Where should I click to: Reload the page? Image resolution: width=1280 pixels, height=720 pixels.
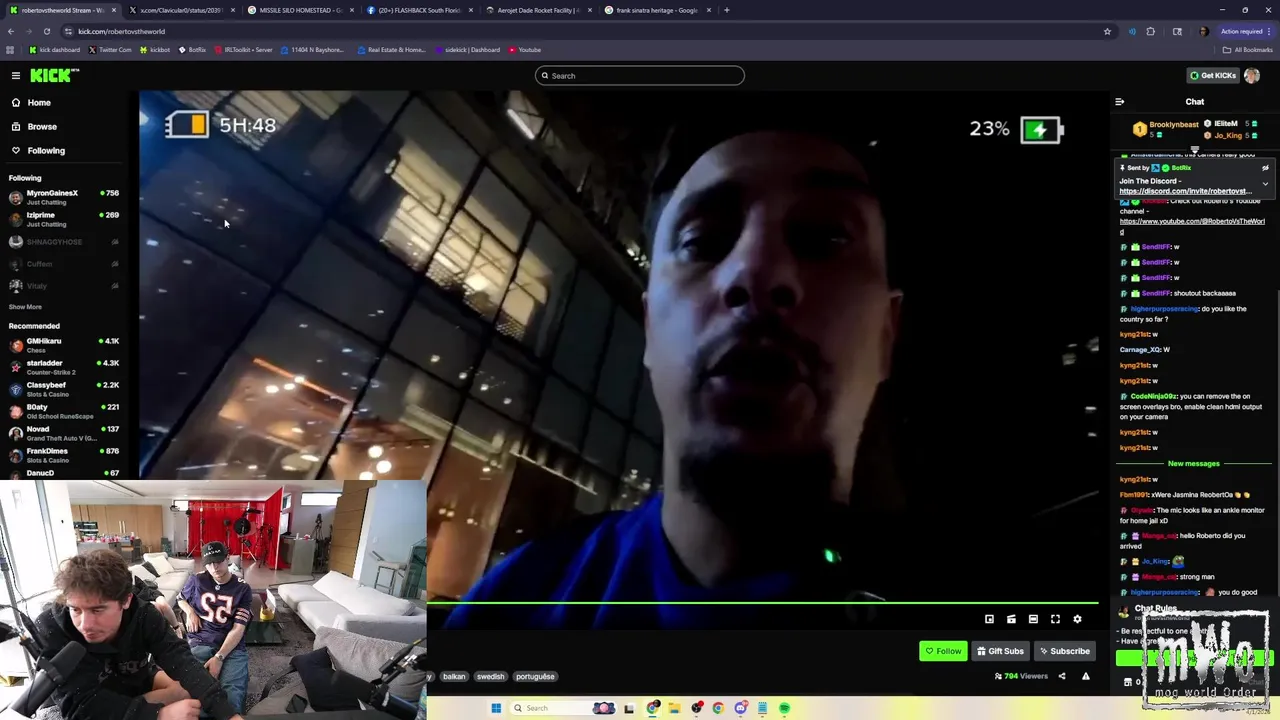coord(46,31)
